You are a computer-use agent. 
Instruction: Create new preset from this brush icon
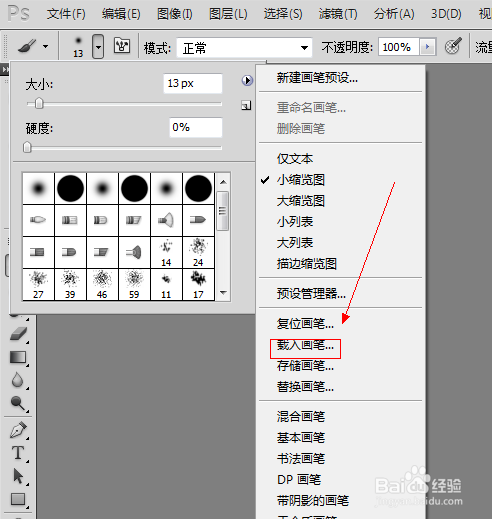pos(246,106)
